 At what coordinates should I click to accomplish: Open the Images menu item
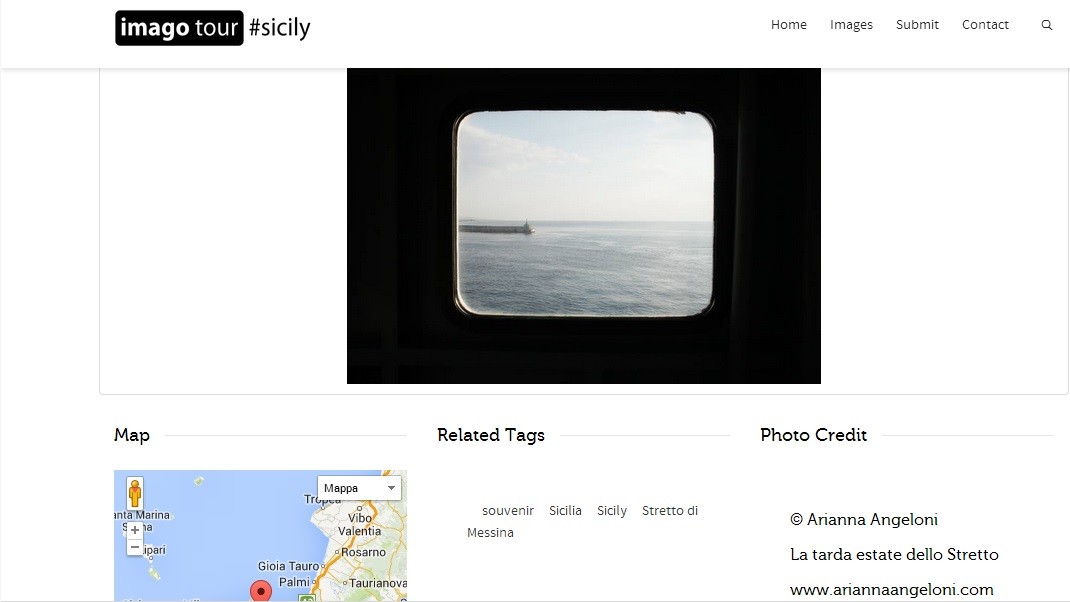pos(851,25)
